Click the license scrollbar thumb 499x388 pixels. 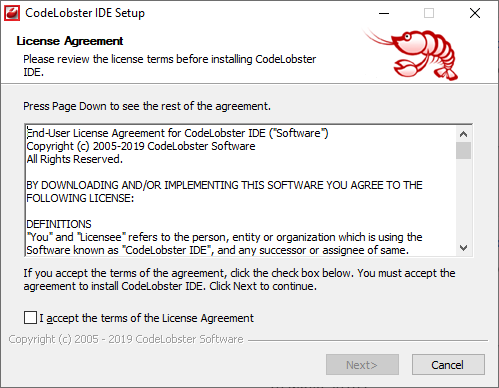pos(463,151)
